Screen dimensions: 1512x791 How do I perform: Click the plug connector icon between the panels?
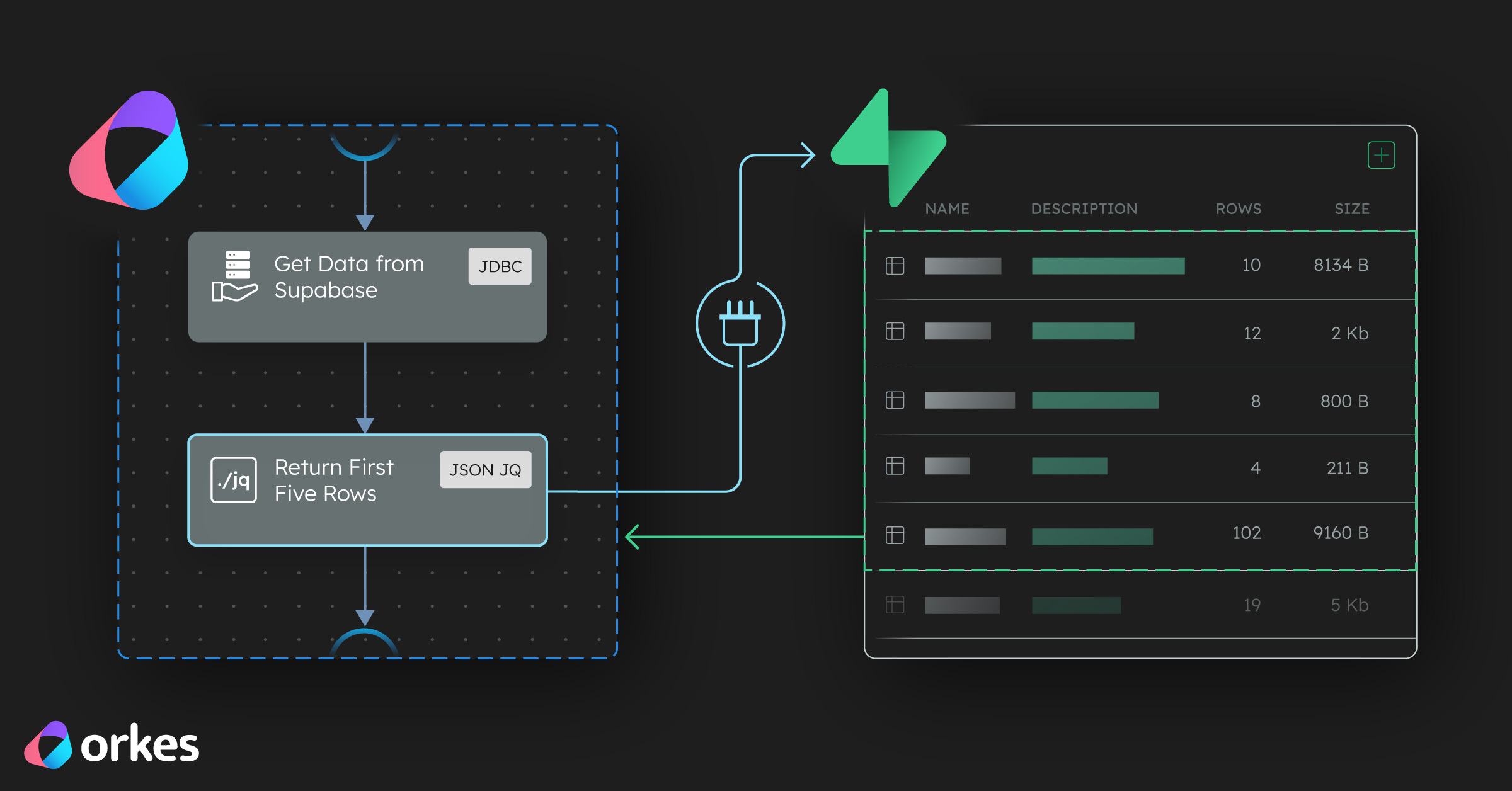[740, 322]
